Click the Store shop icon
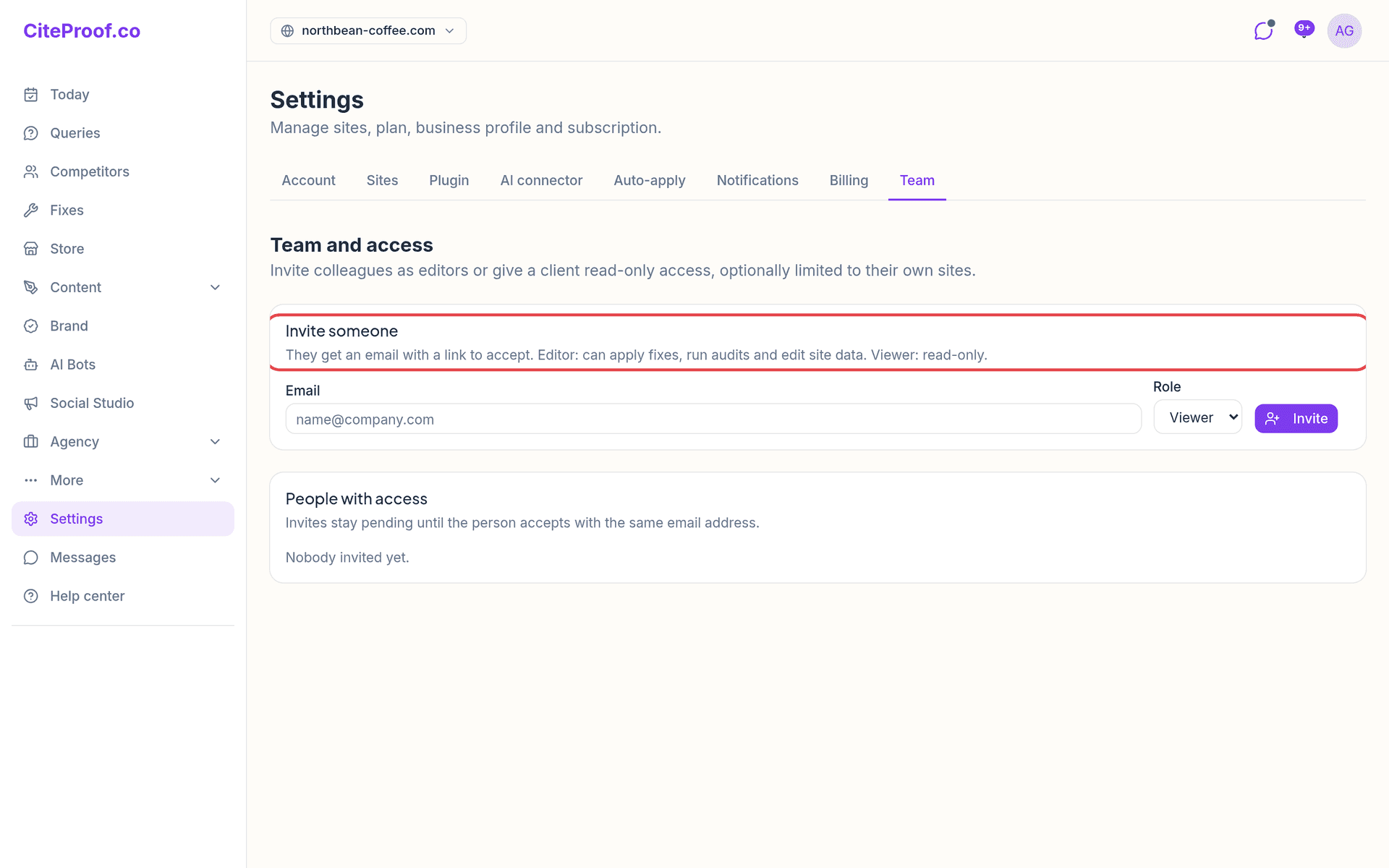The image size is (1389, 868). 30,249
